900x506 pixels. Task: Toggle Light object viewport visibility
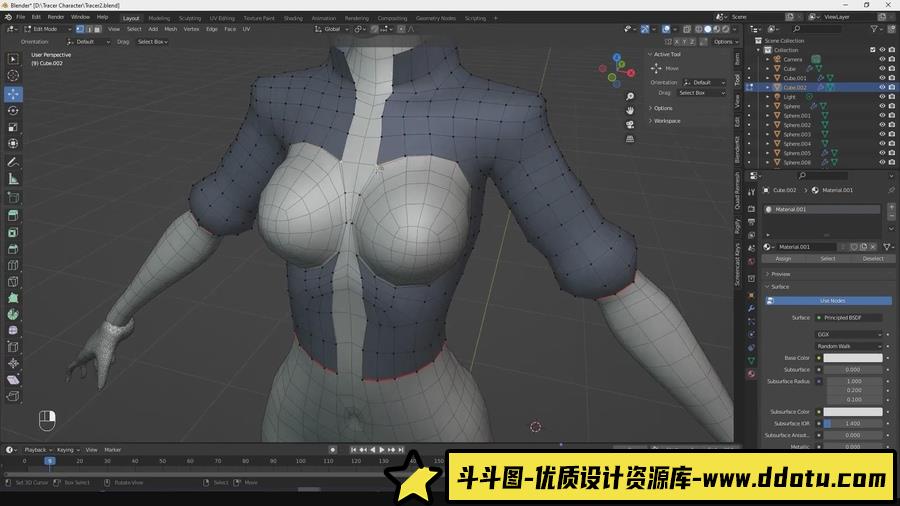[x=882, y=97]
